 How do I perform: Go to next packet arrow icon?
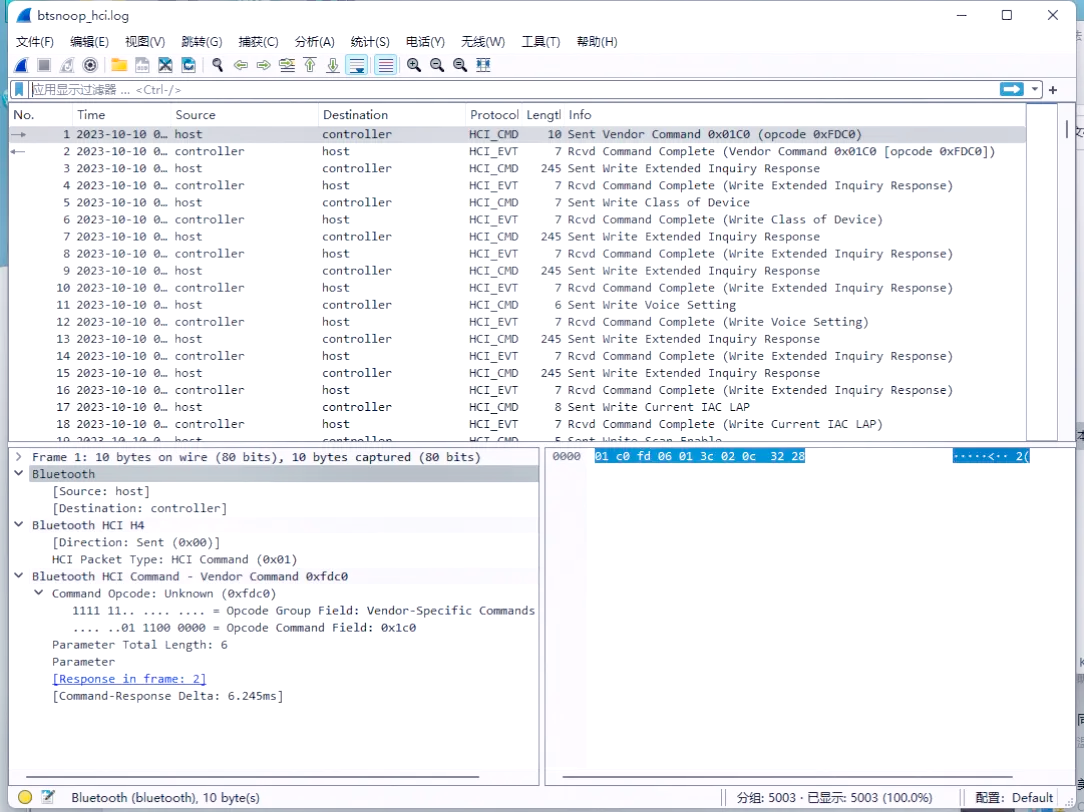[263, 65]
